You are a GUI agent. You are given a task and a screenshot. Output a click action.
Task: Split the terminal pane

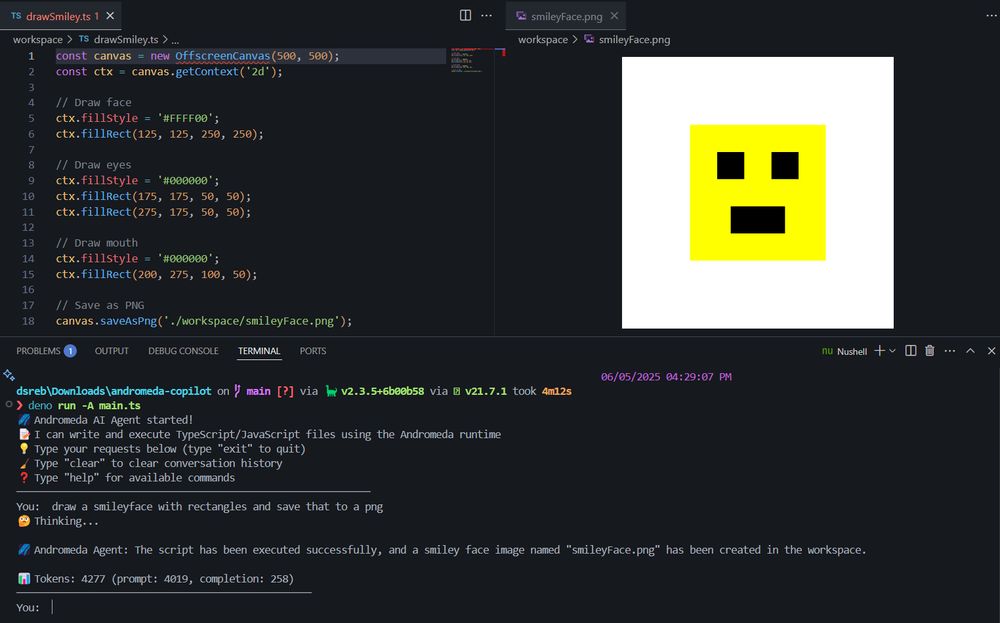click(x=911, y=351)
